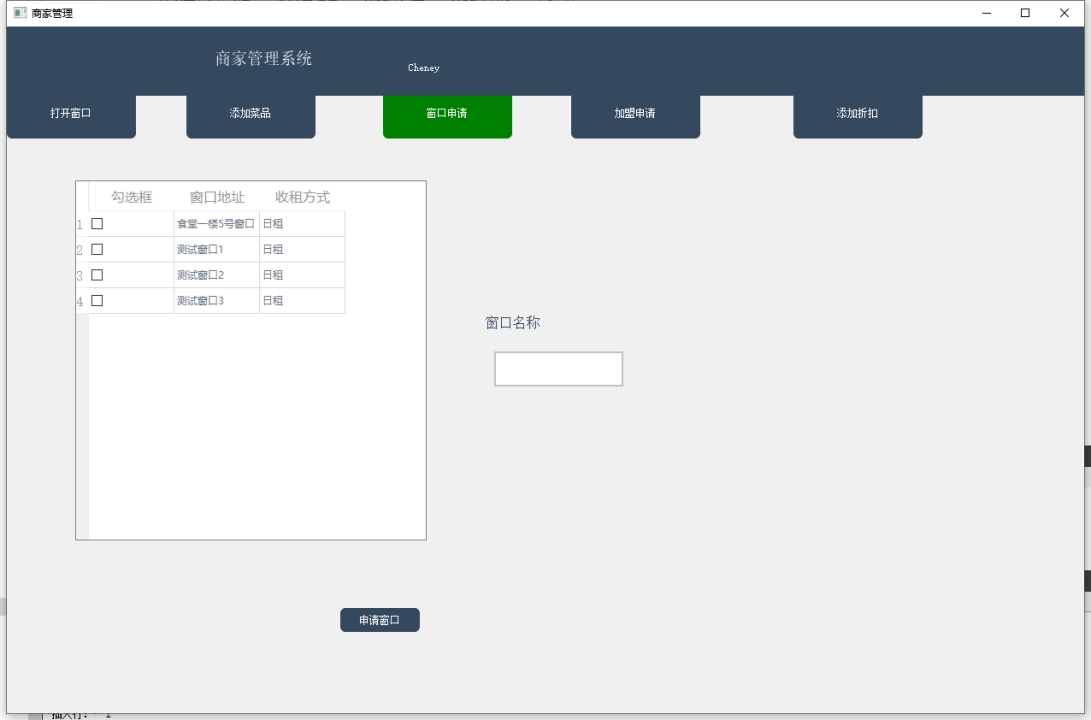This screenshot has height=720, width=1091.
Task: Select the 食堂一楼5号窗口 cell
Action: tap(216, 224)
